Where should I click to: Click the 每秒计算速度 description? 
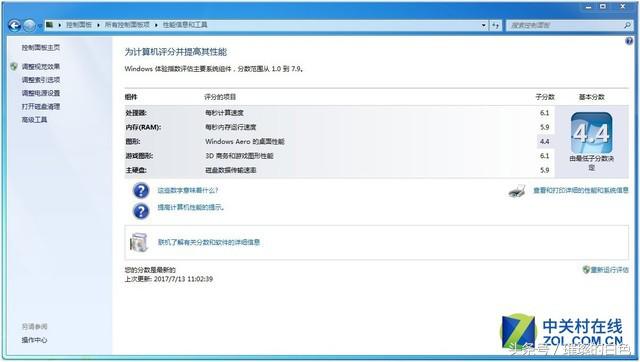coord(224,113)
